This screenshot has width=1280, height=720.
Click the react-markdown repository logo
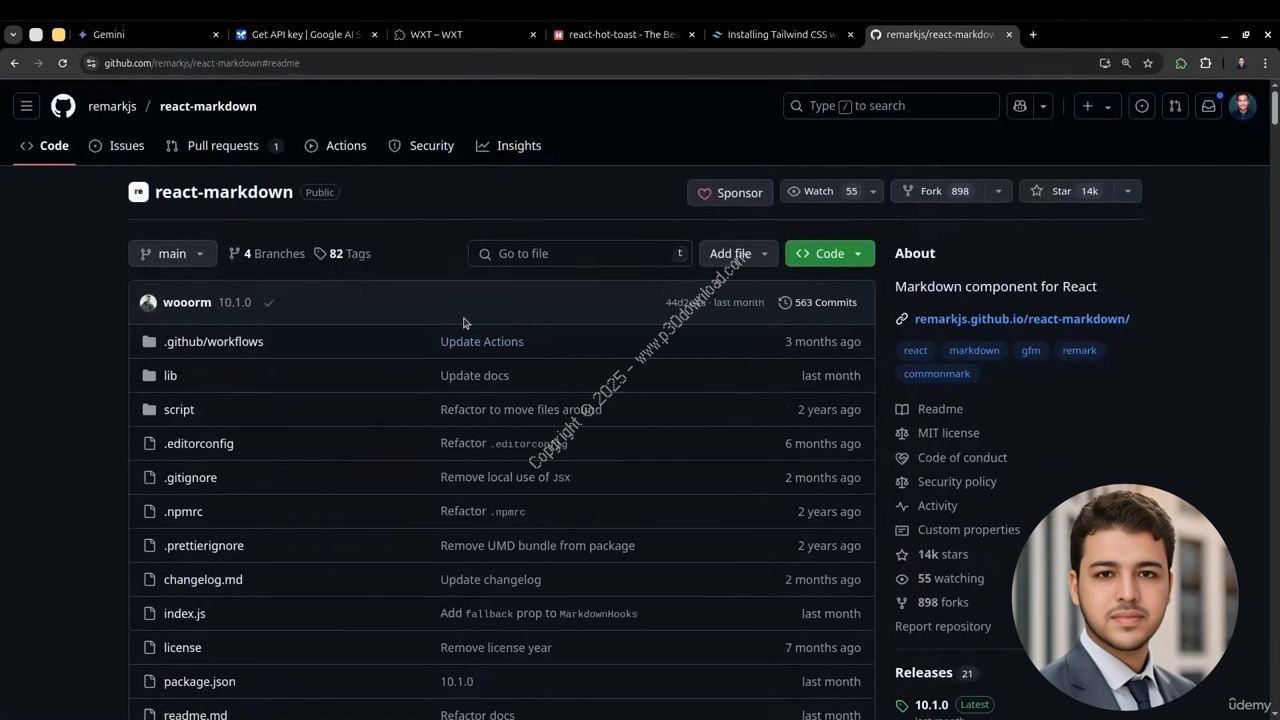point(138,192)
